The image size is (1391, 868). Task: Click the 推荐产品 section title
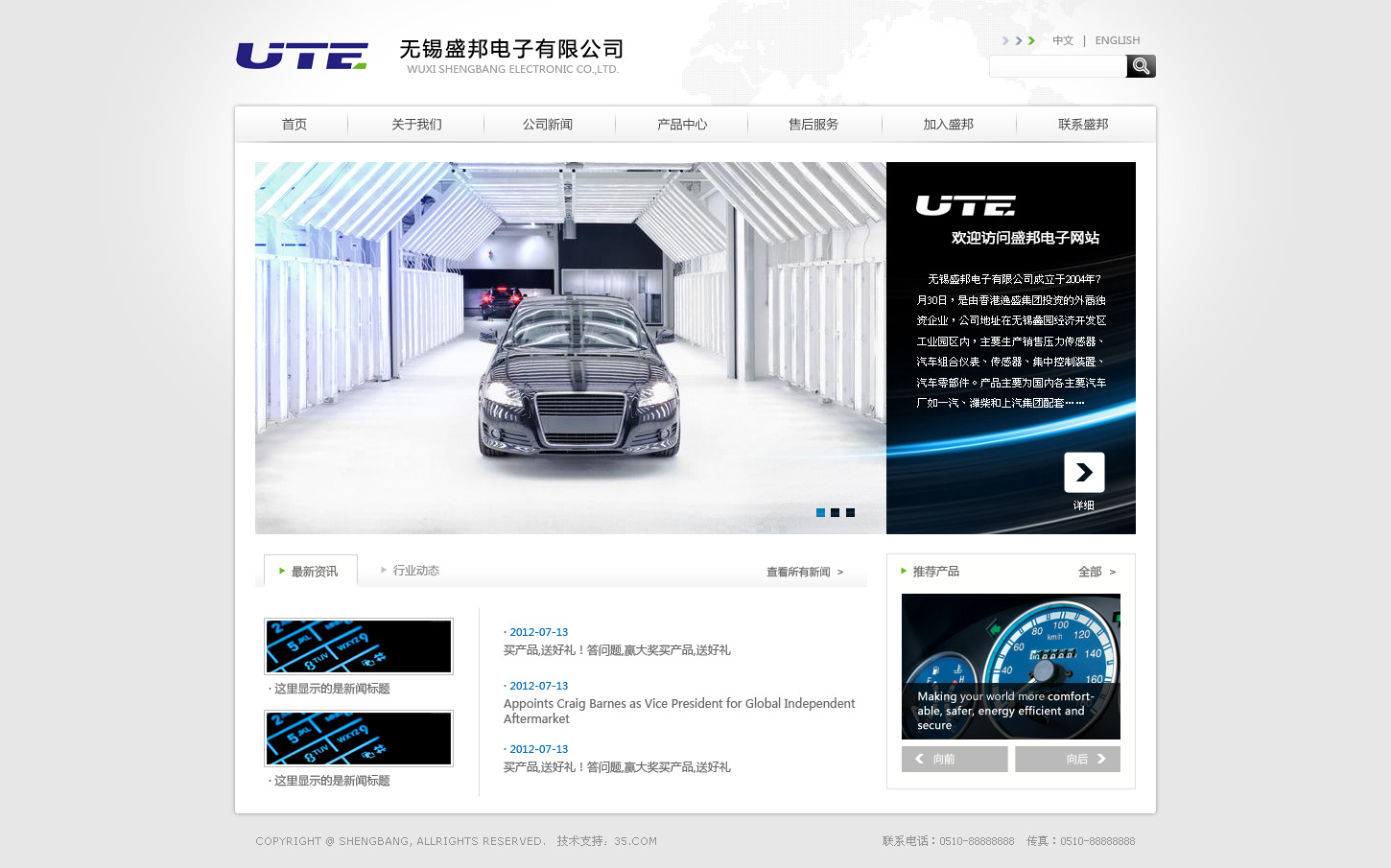tap(935, 572)
